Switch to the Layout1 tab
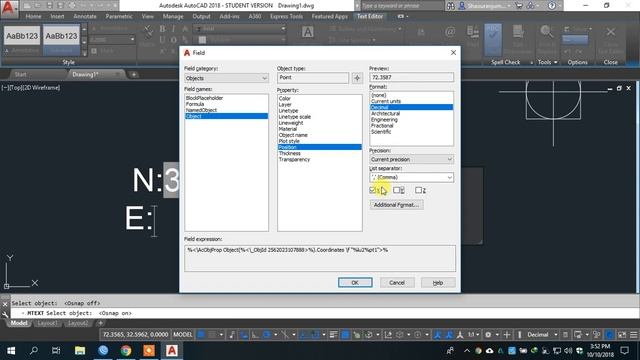640x360 pixels. (47, 323)
